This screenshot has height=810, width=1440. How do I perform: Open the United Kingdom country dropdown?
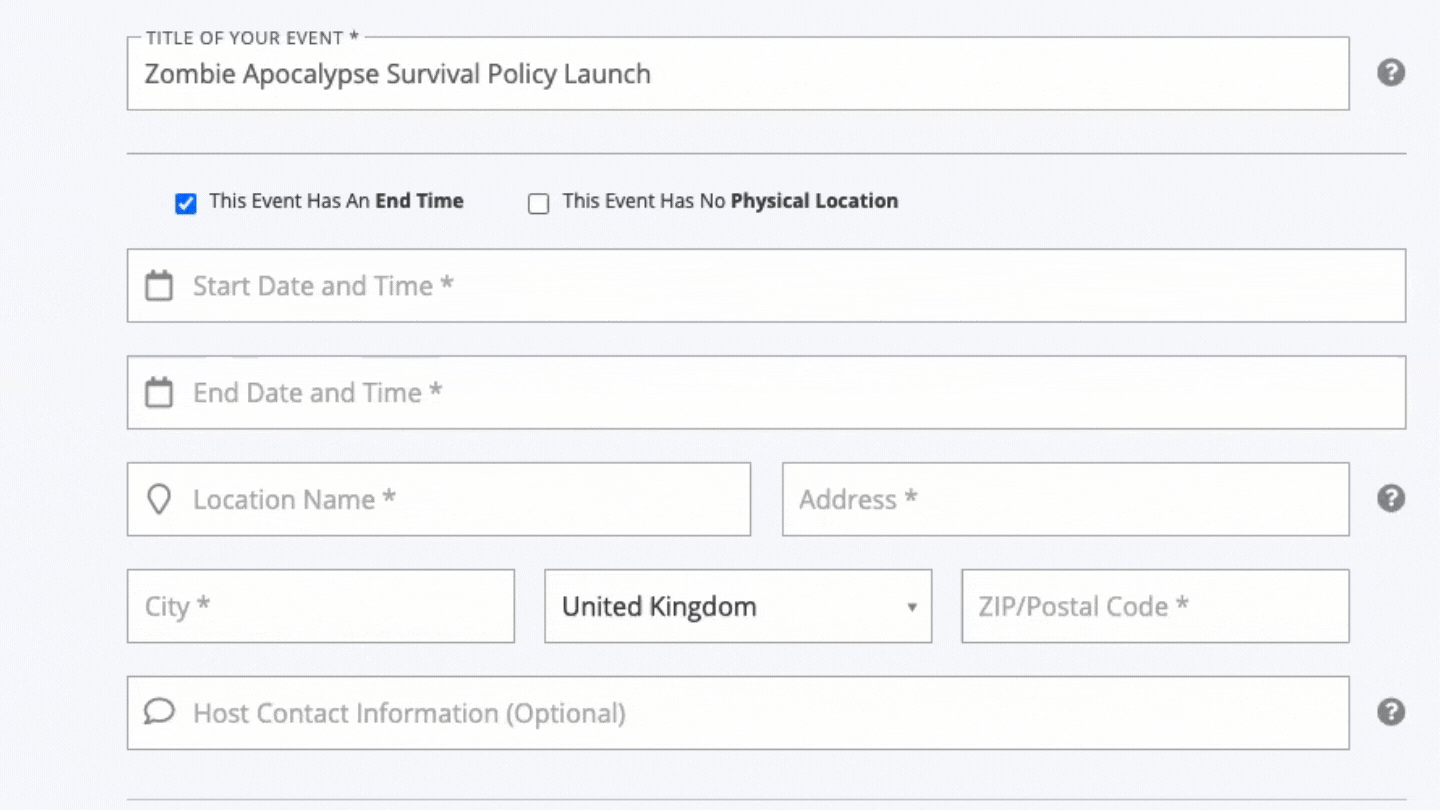738,606
